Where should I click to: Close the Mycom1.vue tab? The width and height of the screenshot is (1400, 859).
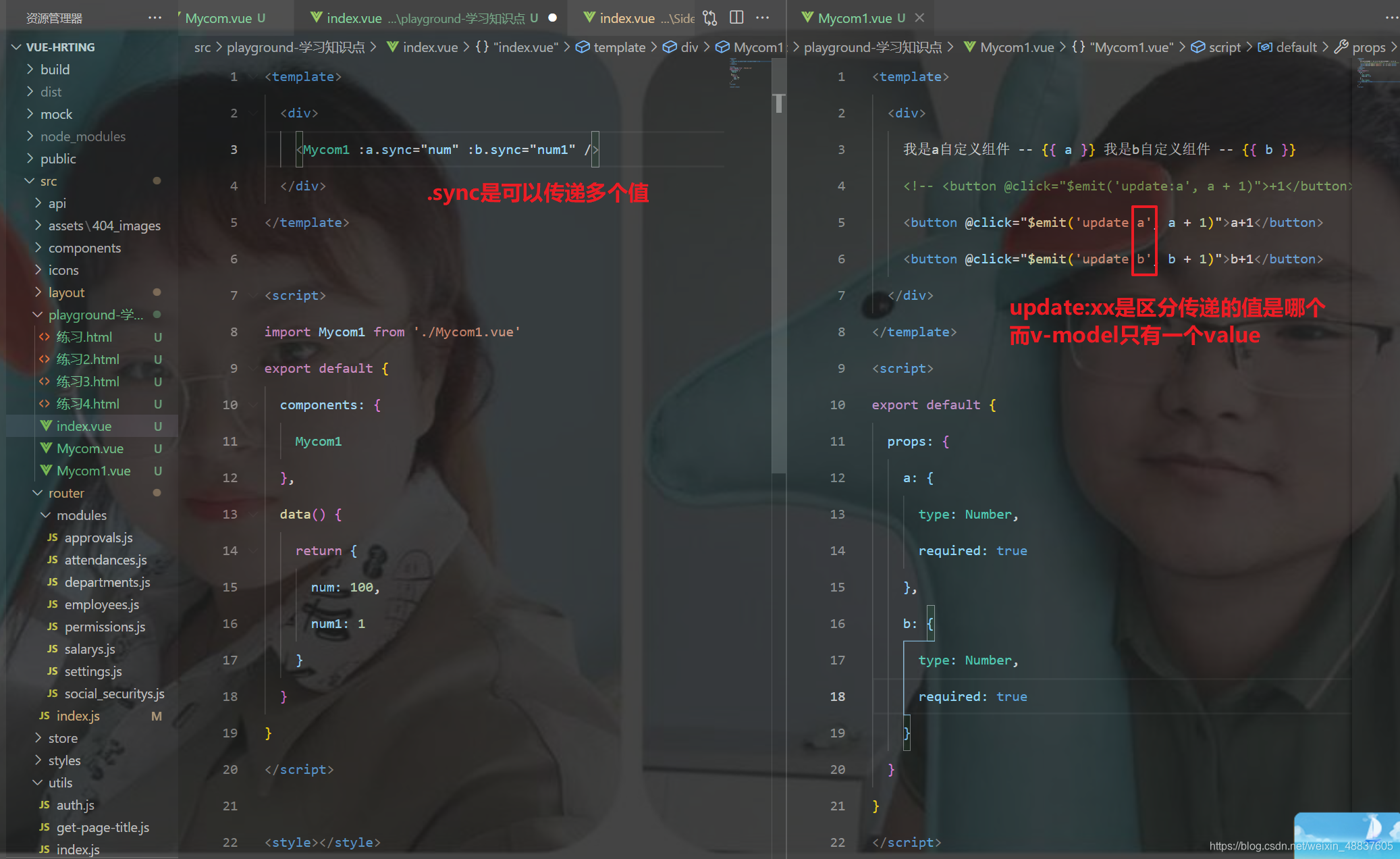(x=919, y=18)
